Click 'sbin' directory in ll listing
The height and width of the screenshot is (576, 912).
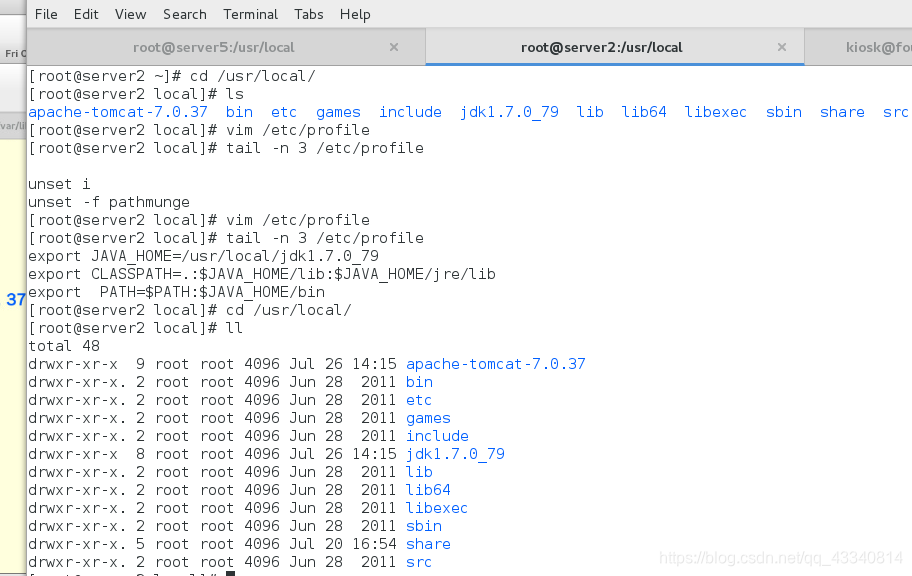(424, 526)
